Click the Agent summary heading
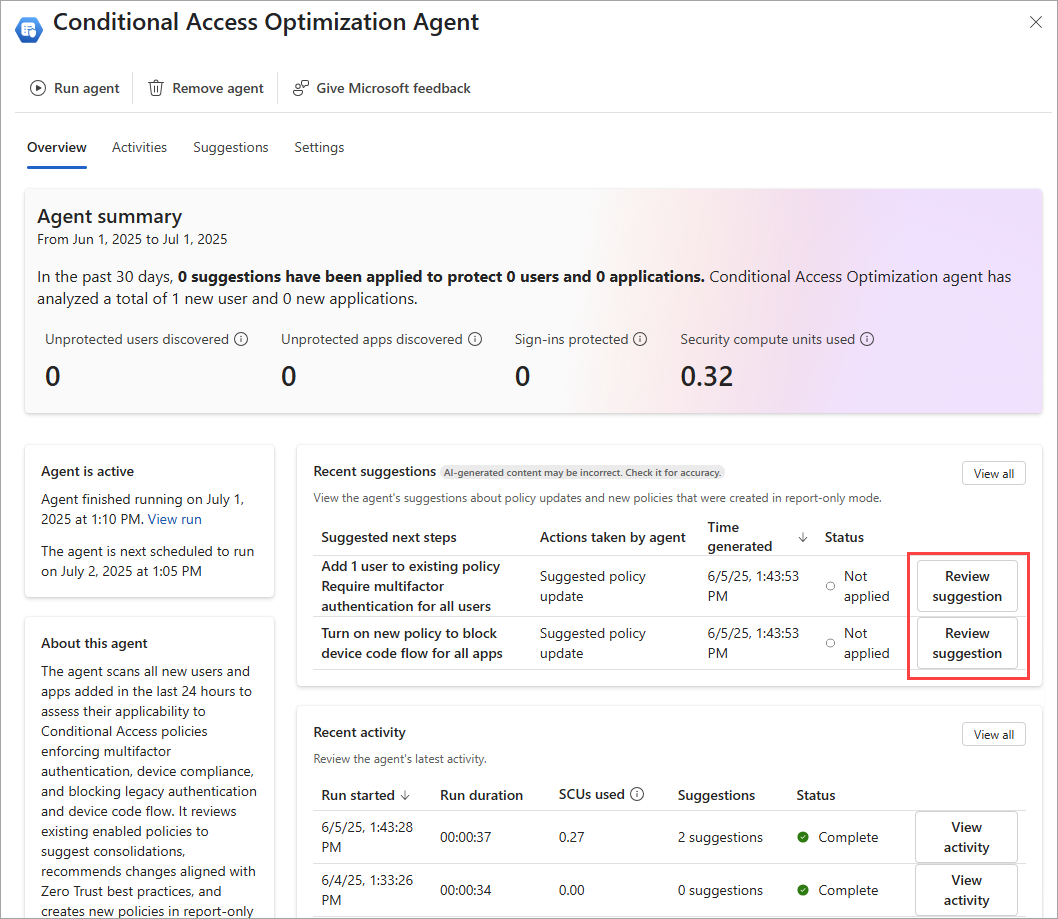 [109, 217]
